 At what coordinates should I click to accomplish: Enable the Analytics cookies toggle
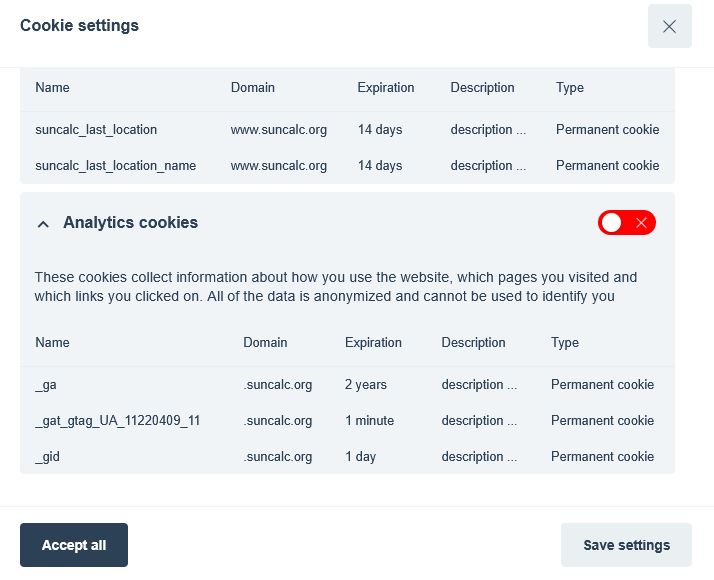pos(626,223)
